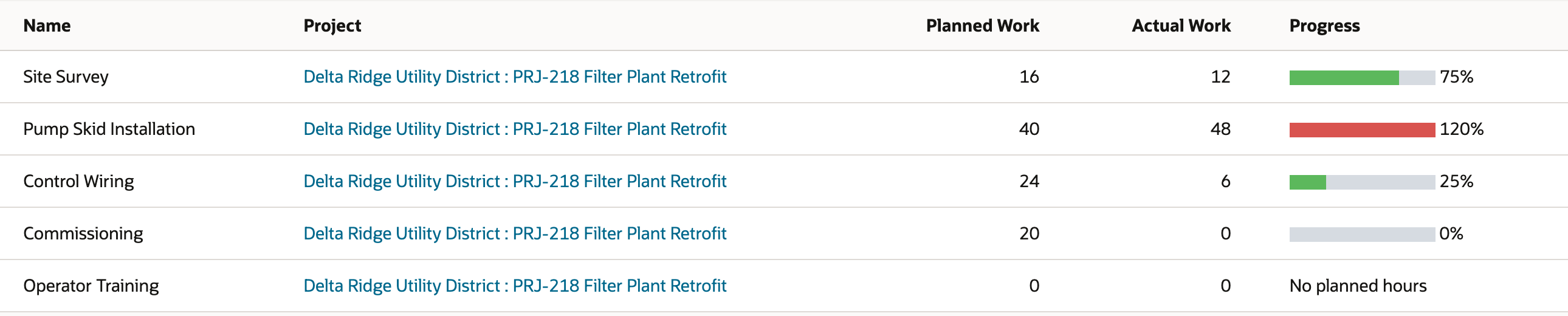Sort by Planned Work column header

click(983, 26)
